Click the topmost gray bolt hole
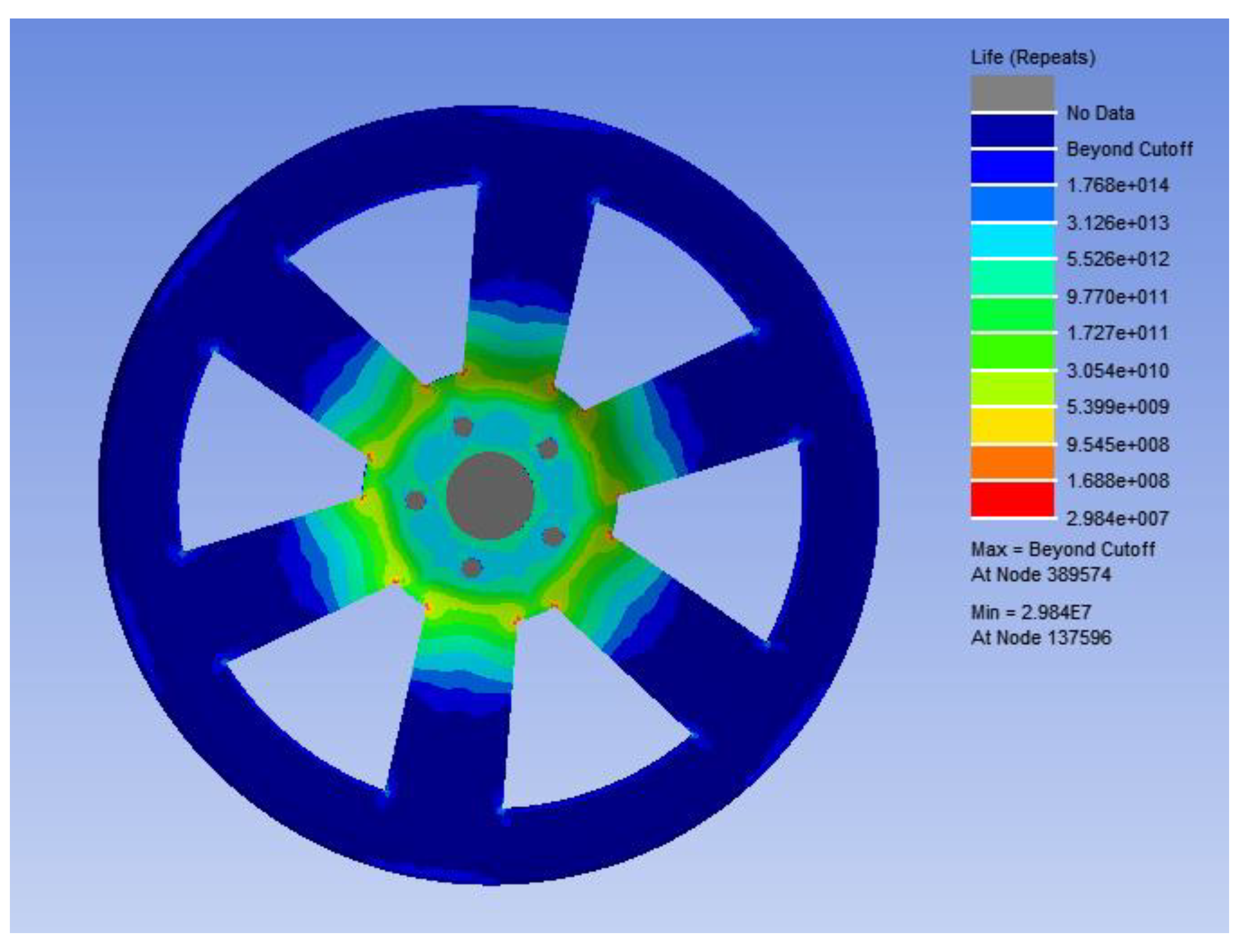 coord(463,427)
